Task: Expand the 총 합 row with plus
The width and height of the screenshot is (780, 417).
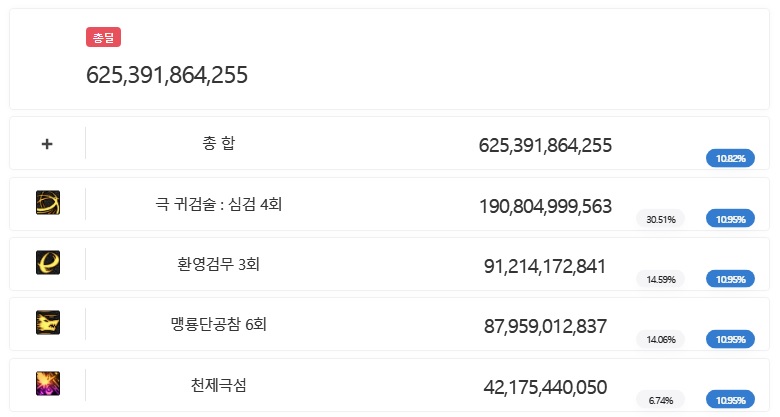Action: (47, 143)
